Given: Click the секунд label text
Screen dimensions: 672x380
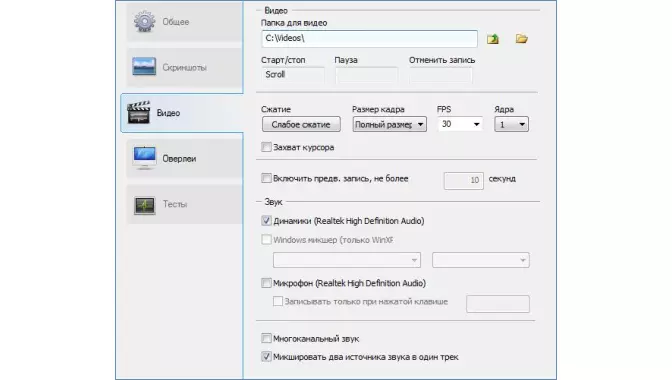Looking at the screenshot, I should [x=502, y=179].
